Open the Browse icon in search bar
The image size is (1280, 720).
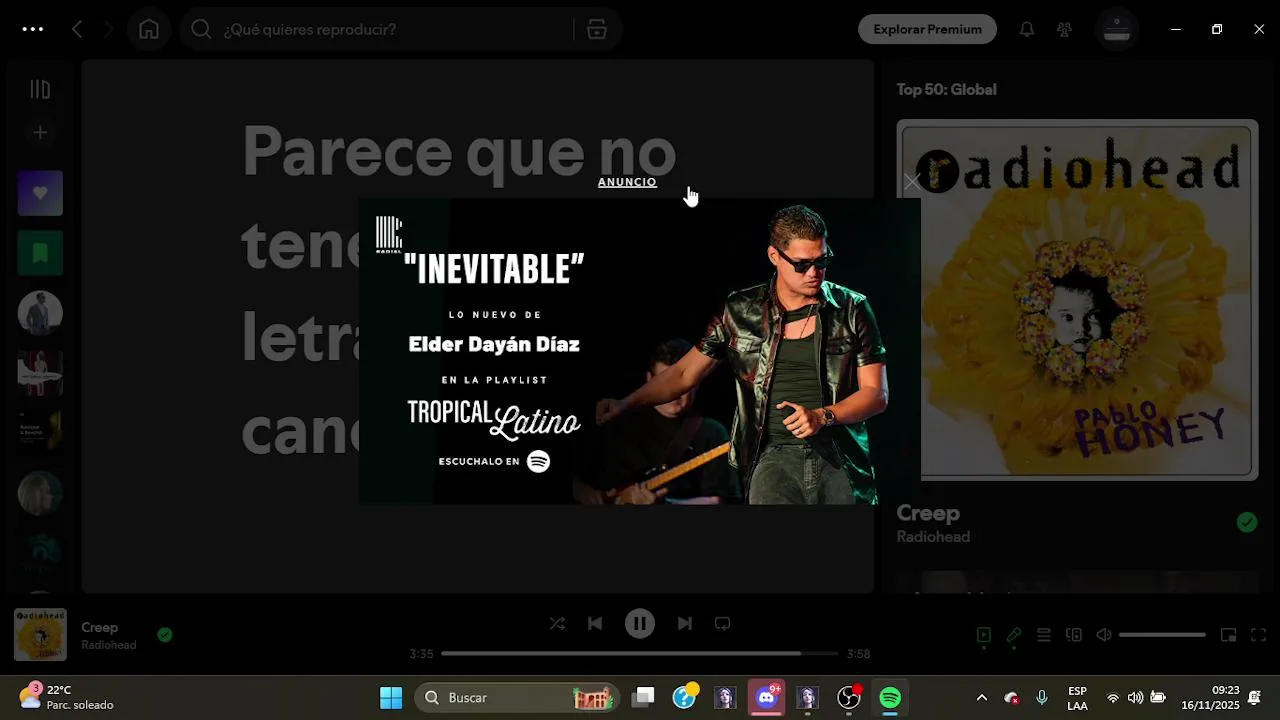coord(597,29)
